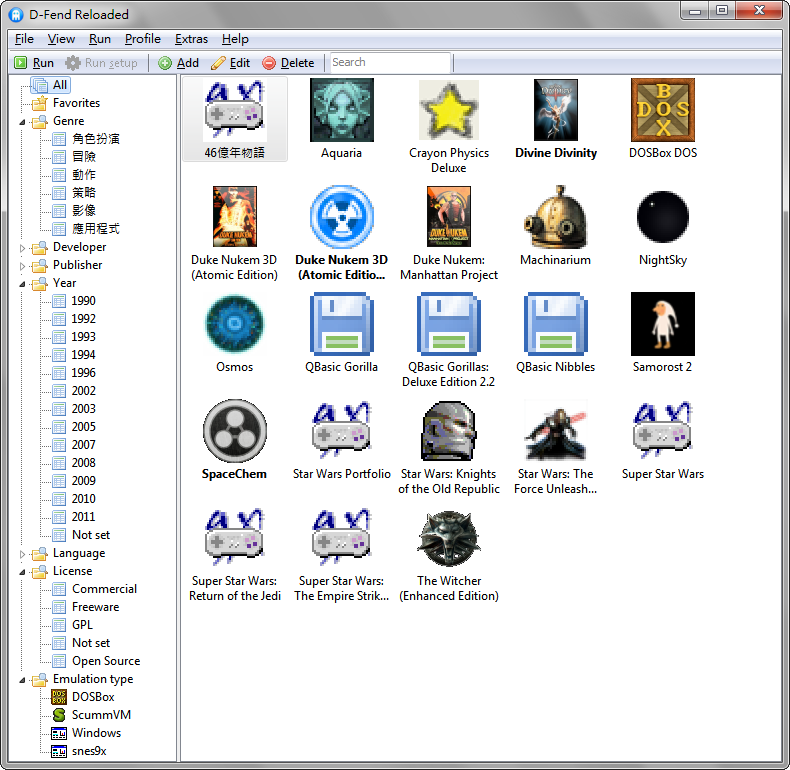Image resolution: width=790 pixels, height=770 pixels.
Task: Select the Star Wars Portfolio icon
Action: 342,431
